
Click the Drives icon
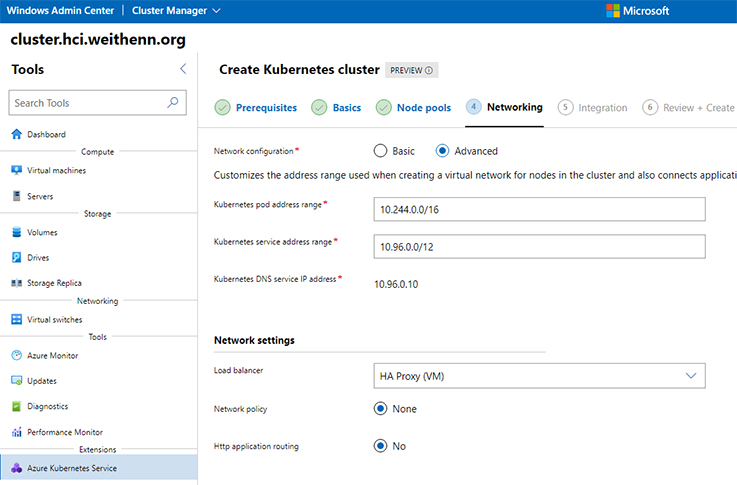pos(16,258)
